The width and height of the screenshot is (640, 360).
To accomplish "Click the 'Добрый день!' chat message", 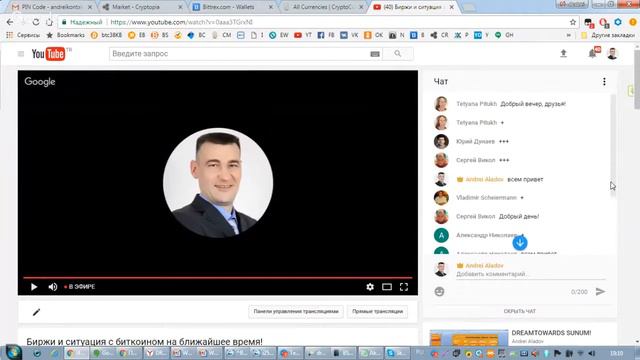I will click(x=519, y=216).
